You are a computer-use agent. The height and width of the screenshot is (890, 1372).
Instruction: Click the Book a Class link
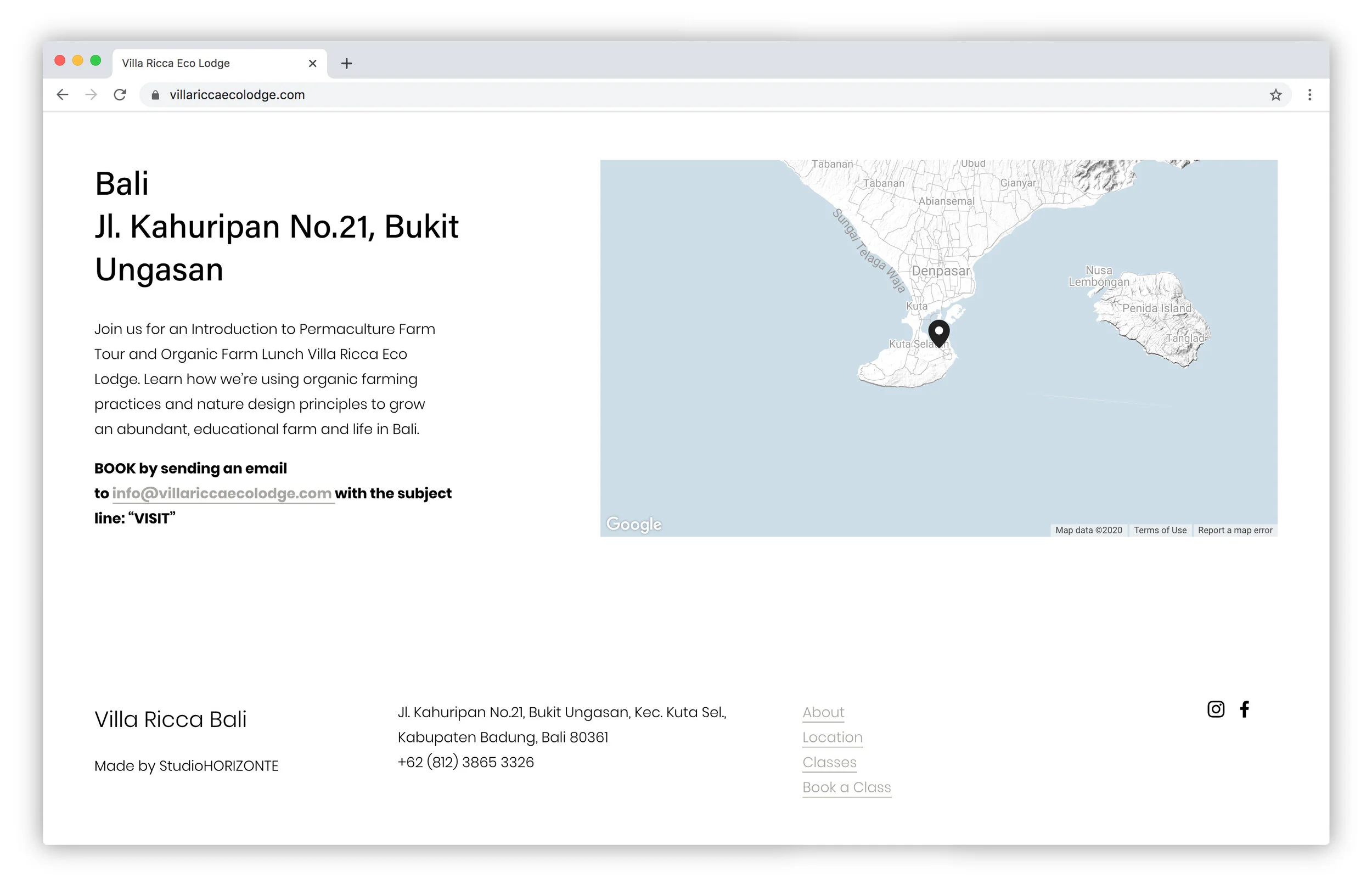846,787
